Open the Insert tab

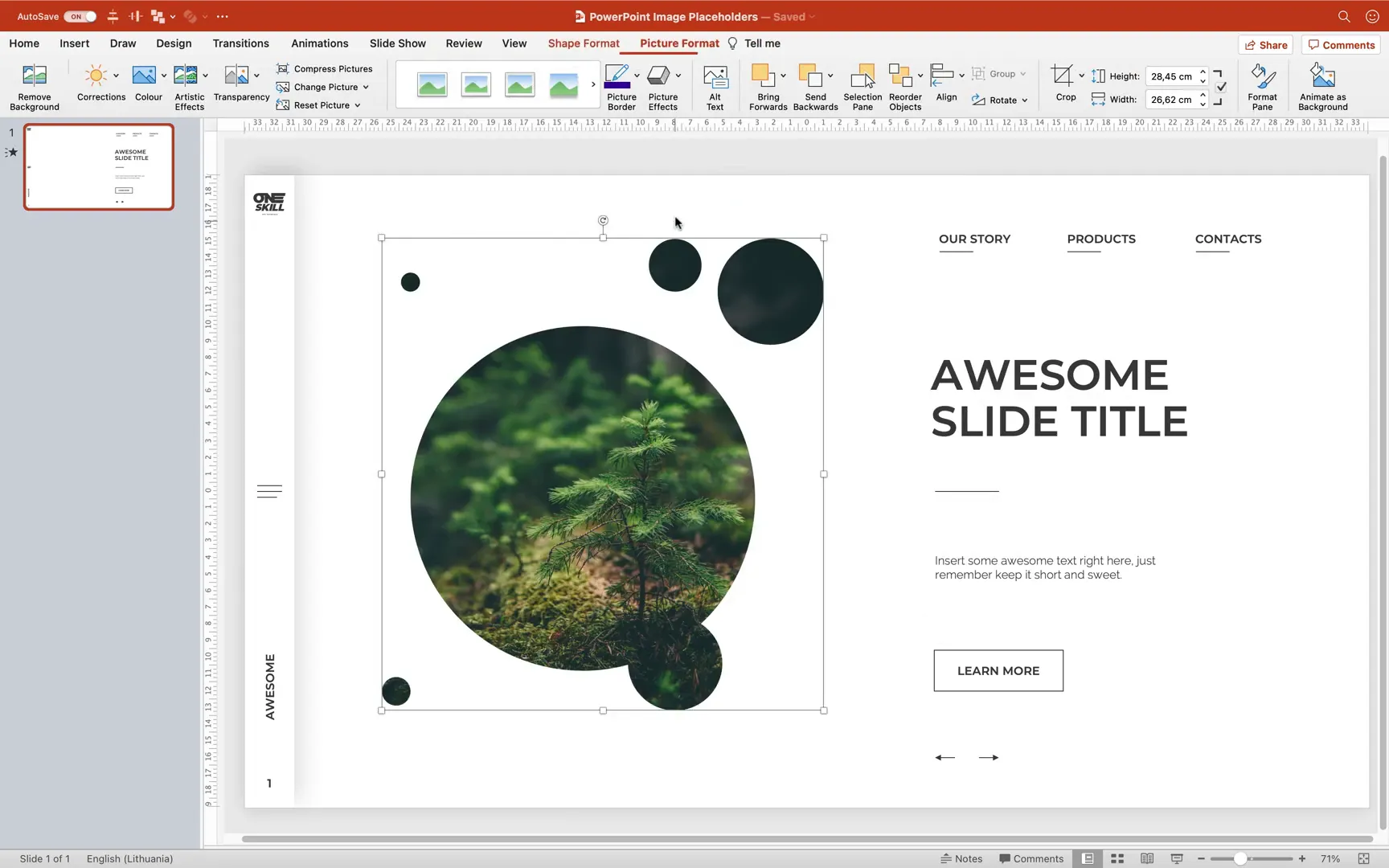click(74, 43)
